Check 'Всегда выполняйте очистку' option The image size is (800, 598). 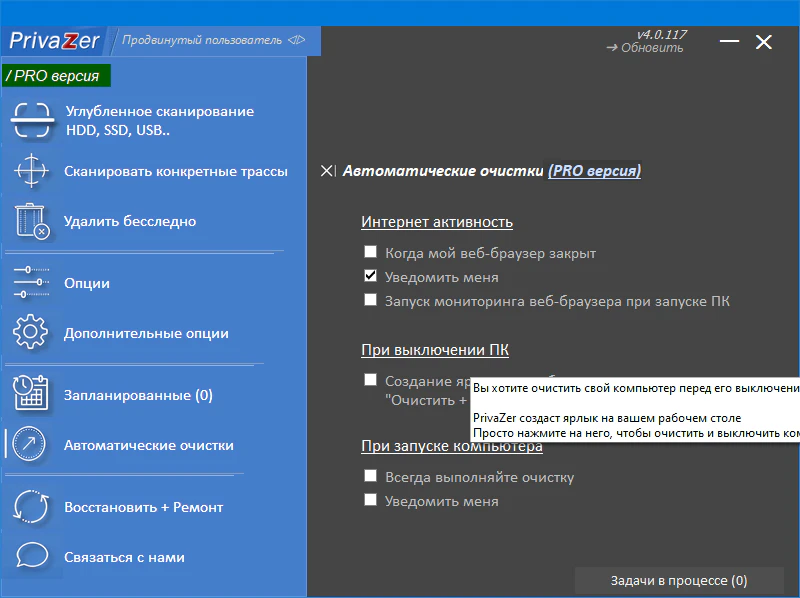pos(370,477)
